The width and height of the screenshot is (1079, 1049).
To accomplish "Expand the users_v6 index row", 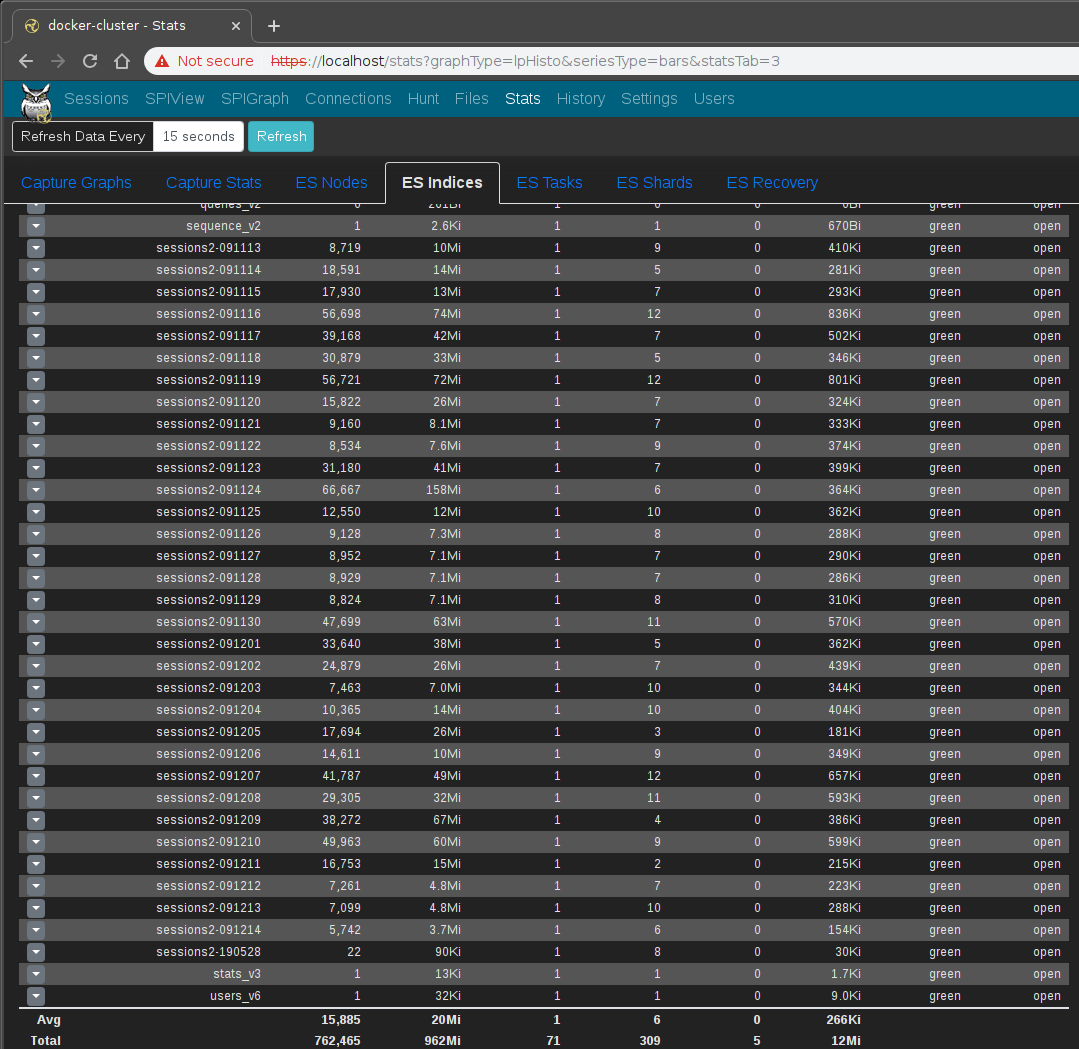I will point(35,996).
